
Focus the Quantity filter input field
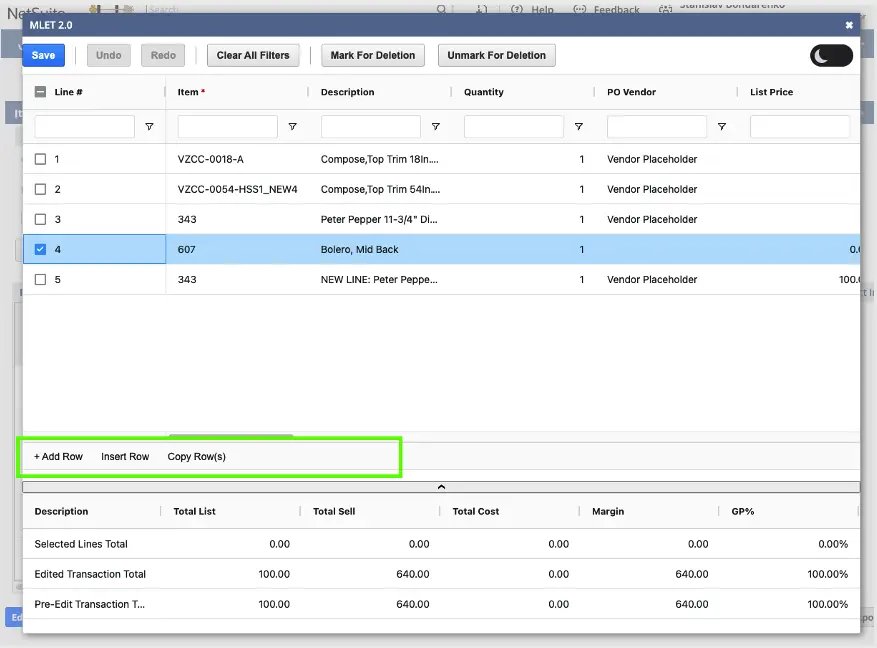click(514, 127)
